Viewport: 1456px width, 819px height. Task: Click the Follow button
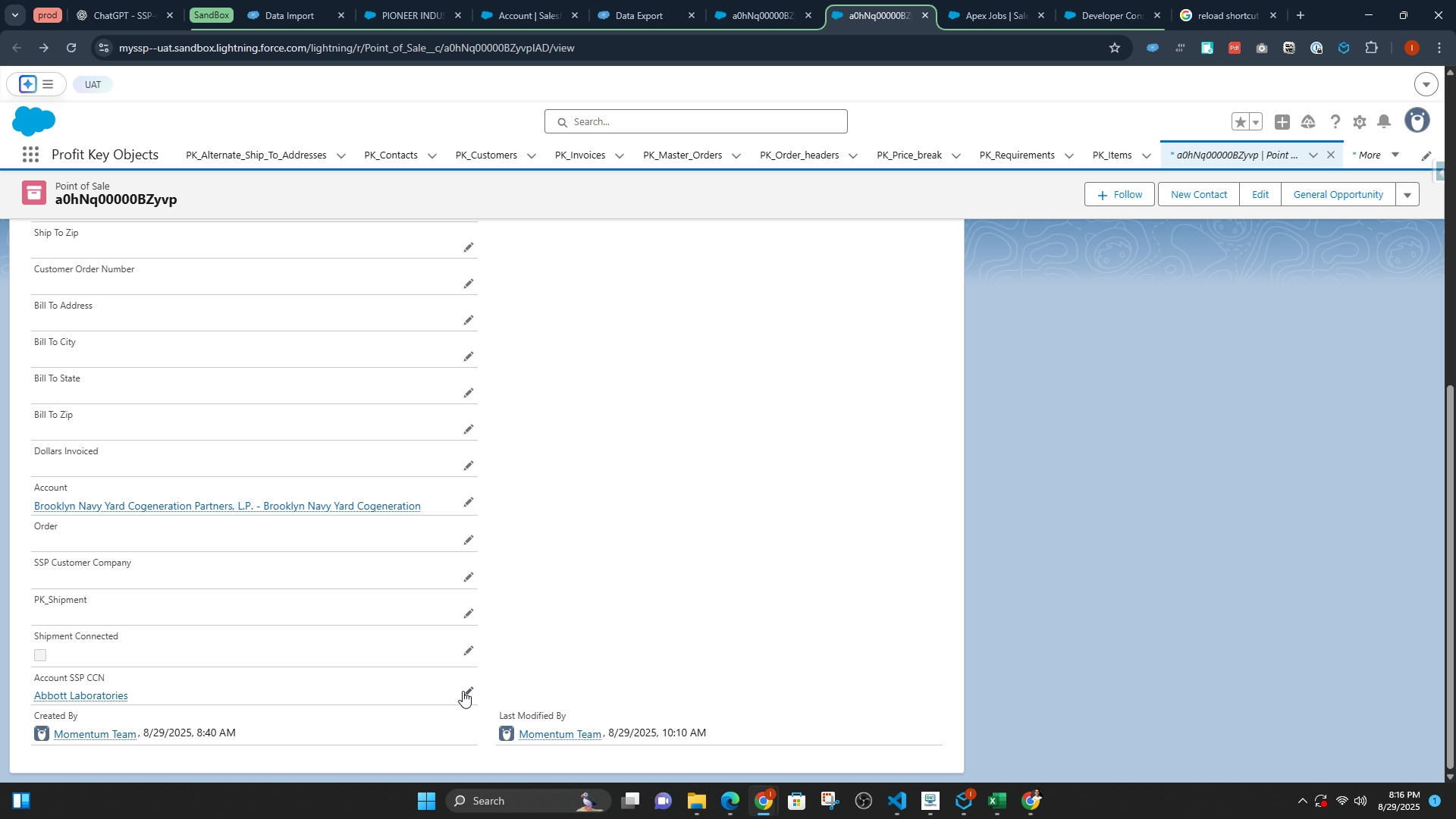click(x=1119, y=195)
